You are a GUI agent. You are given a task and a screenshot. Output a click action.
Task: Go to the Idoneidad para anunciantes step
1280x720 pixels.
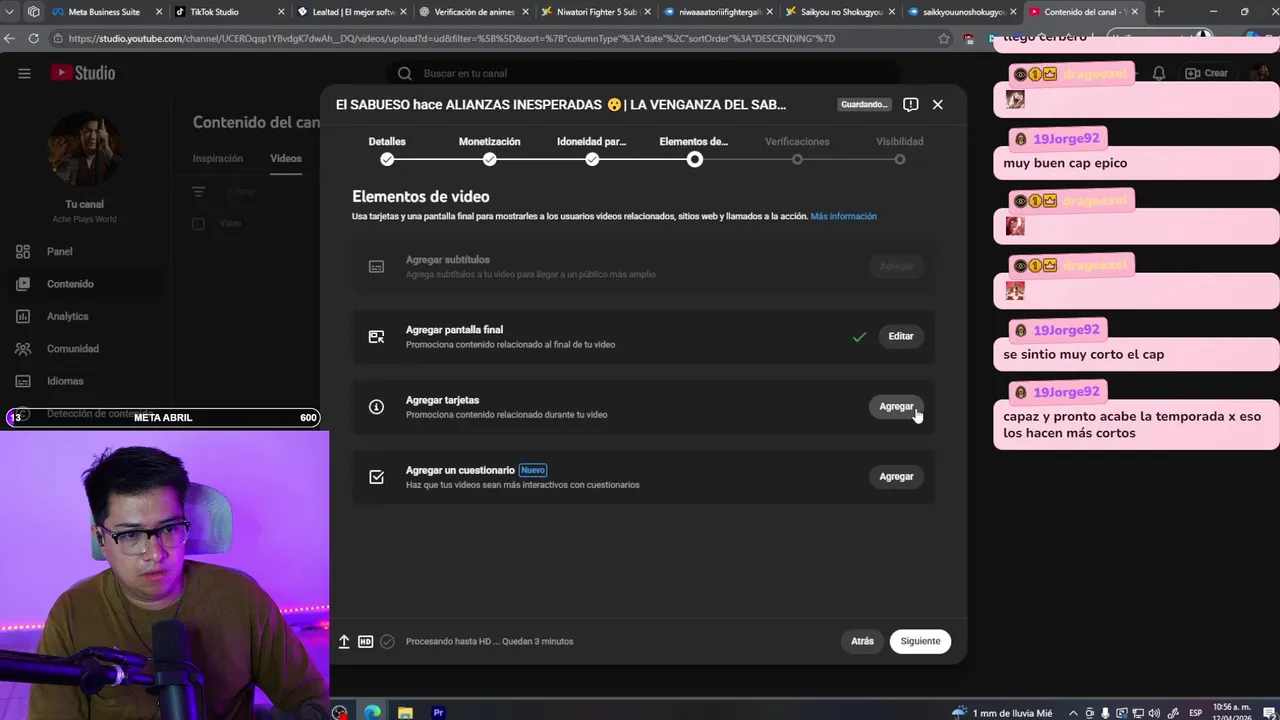click(x=592, y=150)
